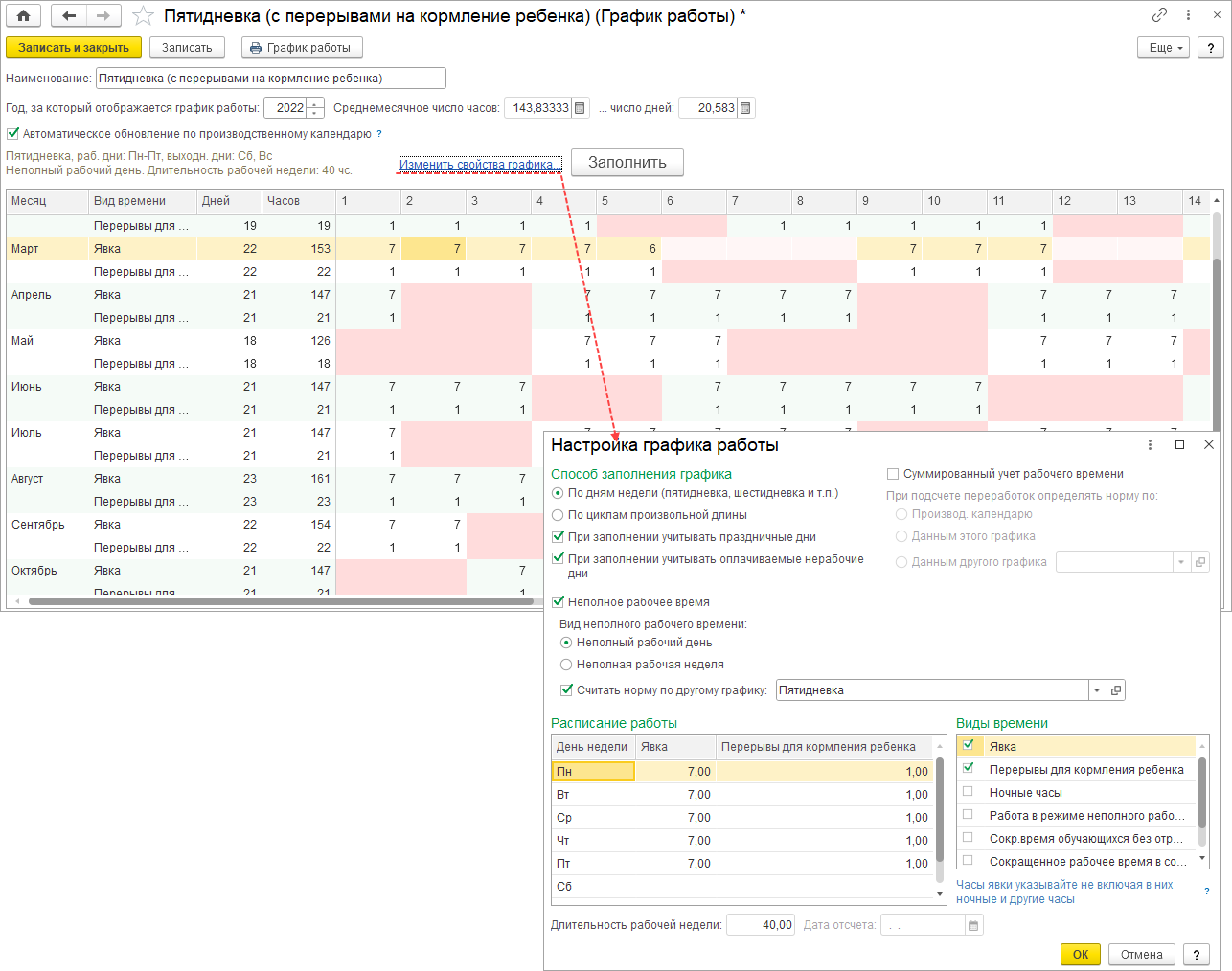
Task: Select Вт row in work schedule
Action: tap(742, 795)
